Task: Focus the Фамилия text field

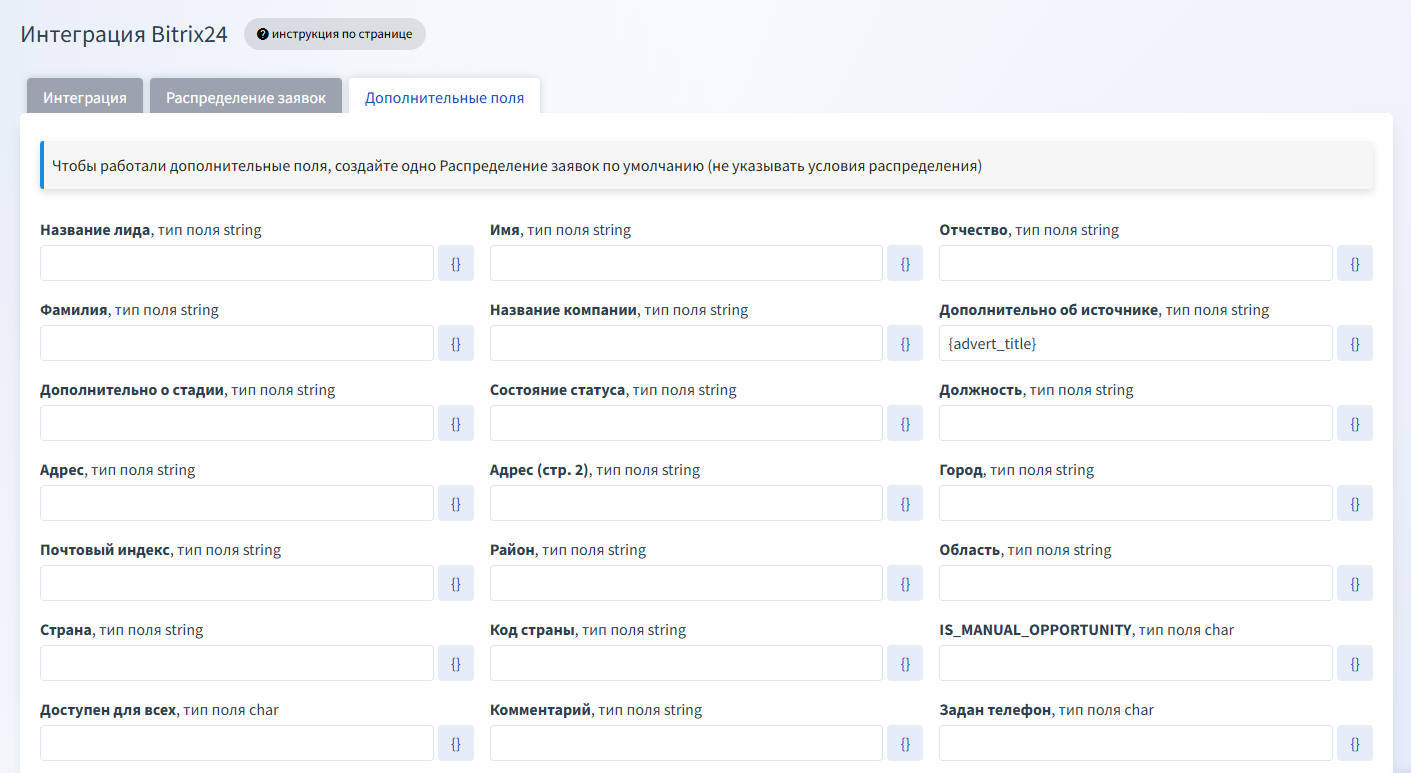Action: (237, 343)
